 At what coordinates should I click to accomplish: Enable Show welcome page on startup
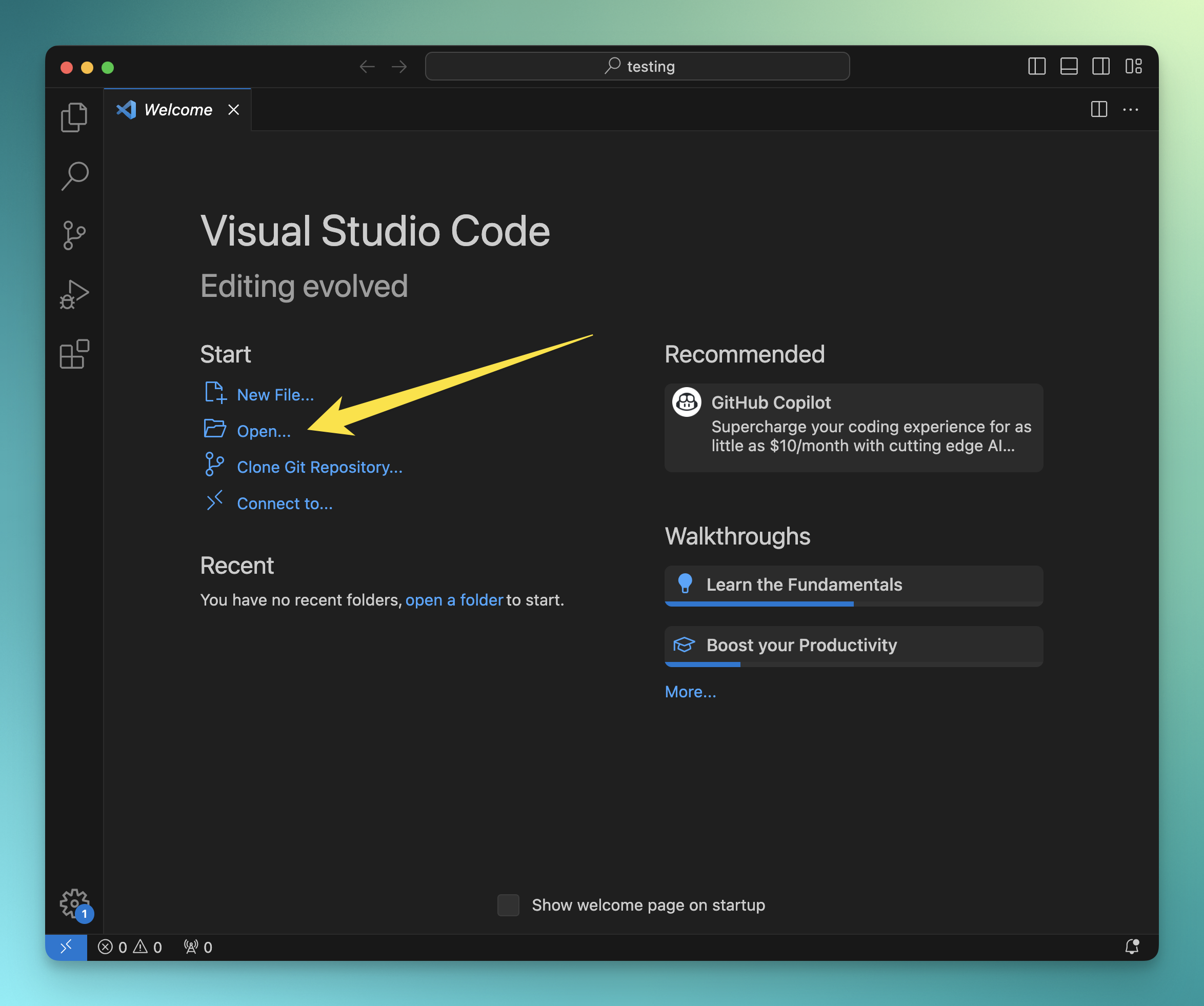tap(508, 905)
